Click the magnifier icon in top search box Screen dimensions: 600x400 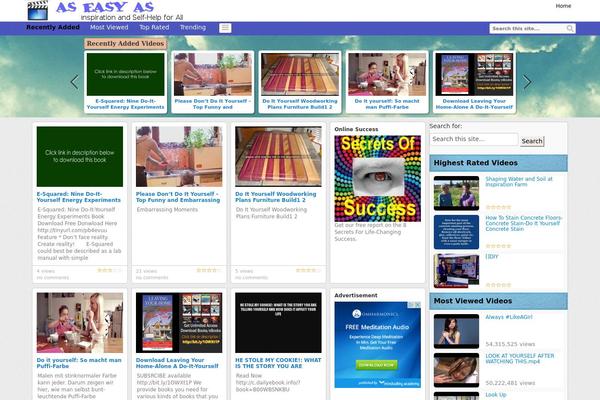coord(570,28)
